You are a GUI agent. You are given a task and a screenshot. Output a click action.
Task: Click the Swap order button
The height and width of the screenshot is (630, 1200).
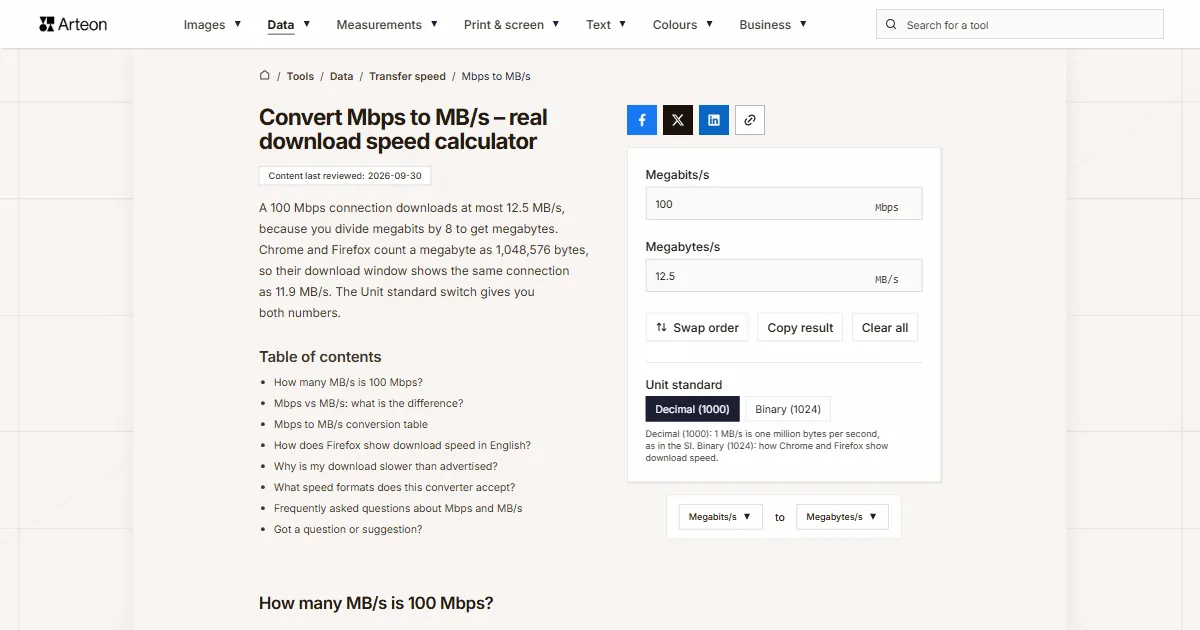pyautogui.click(x=697, y=328)
